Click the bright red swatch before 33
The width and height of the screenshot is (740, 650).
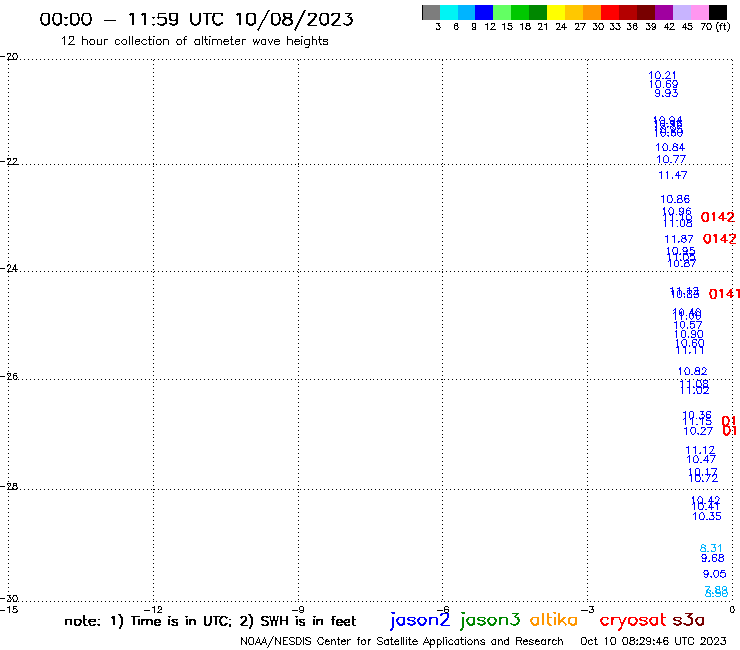(610, 12)
